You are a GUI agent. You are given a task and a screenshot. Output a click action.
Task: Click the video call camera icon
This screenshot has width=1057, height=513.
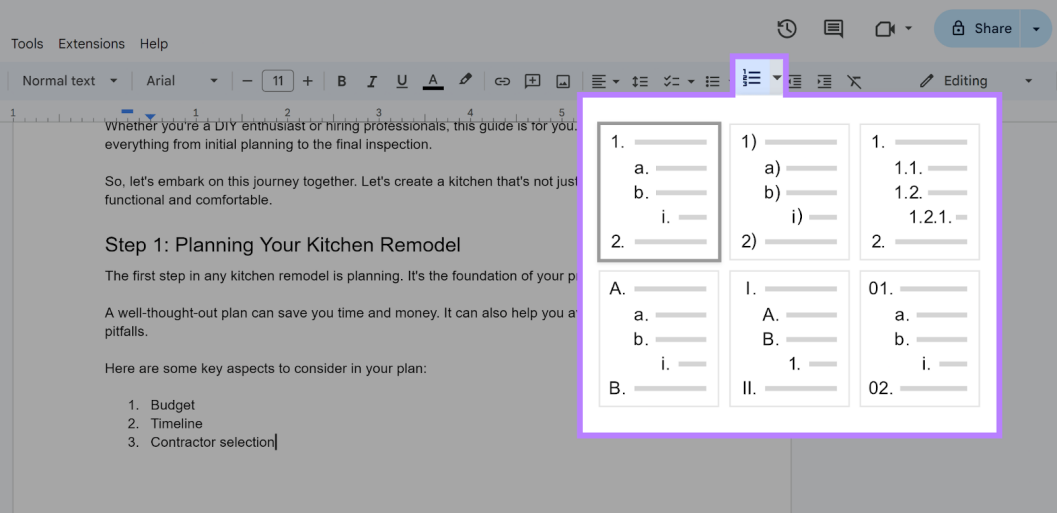884,29
